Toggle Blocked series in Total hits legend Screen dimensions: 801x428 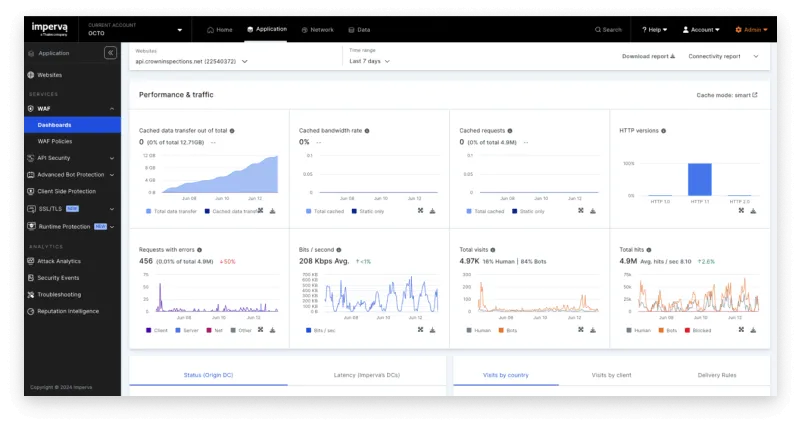(x=698, y=330)
